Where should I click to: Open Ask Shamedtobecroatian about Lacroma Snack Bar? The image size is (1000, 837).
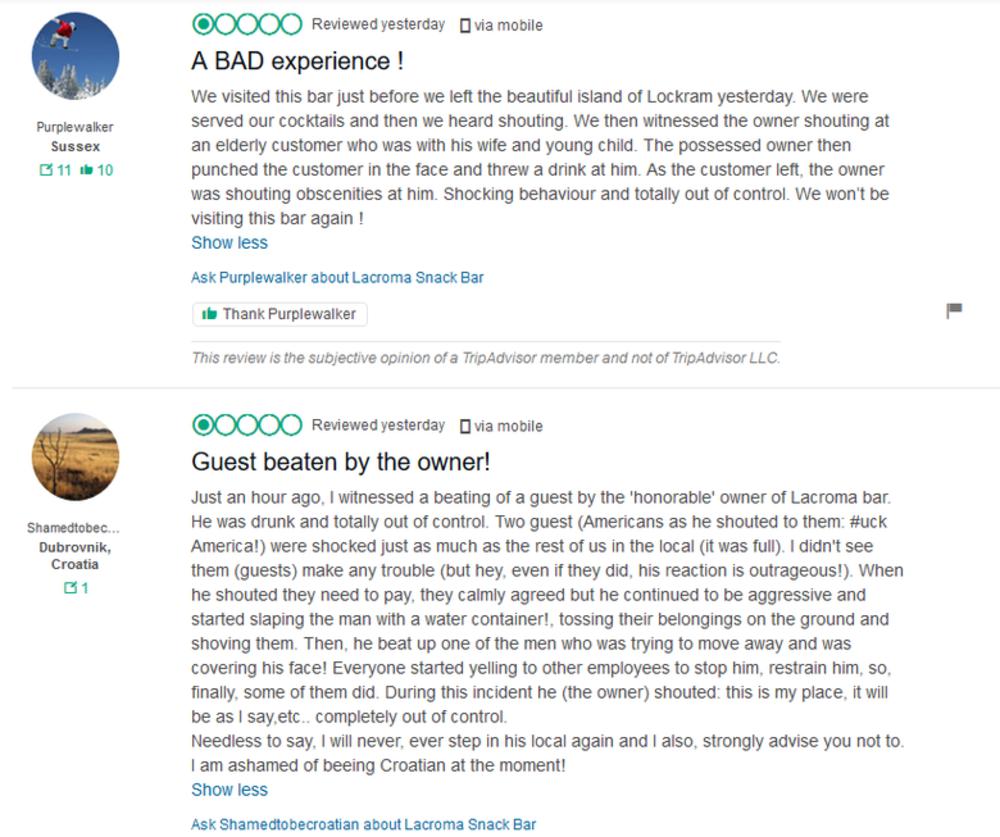coord(363,824)
